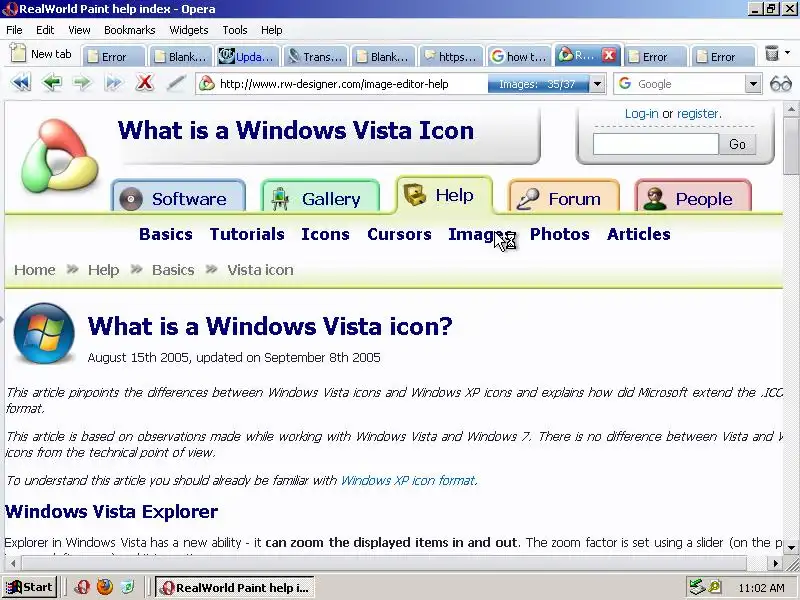Switch to the last Error tab
The width and height of the screenshot is (800, 600).
(x=722, y=57)
